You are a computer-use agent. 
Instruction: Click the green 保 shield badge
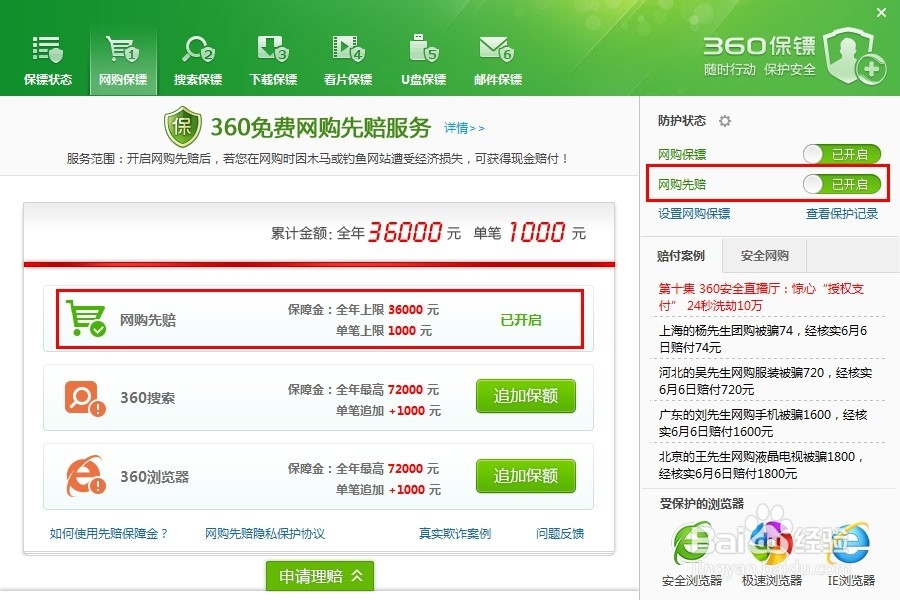click(x=183, y=126)
